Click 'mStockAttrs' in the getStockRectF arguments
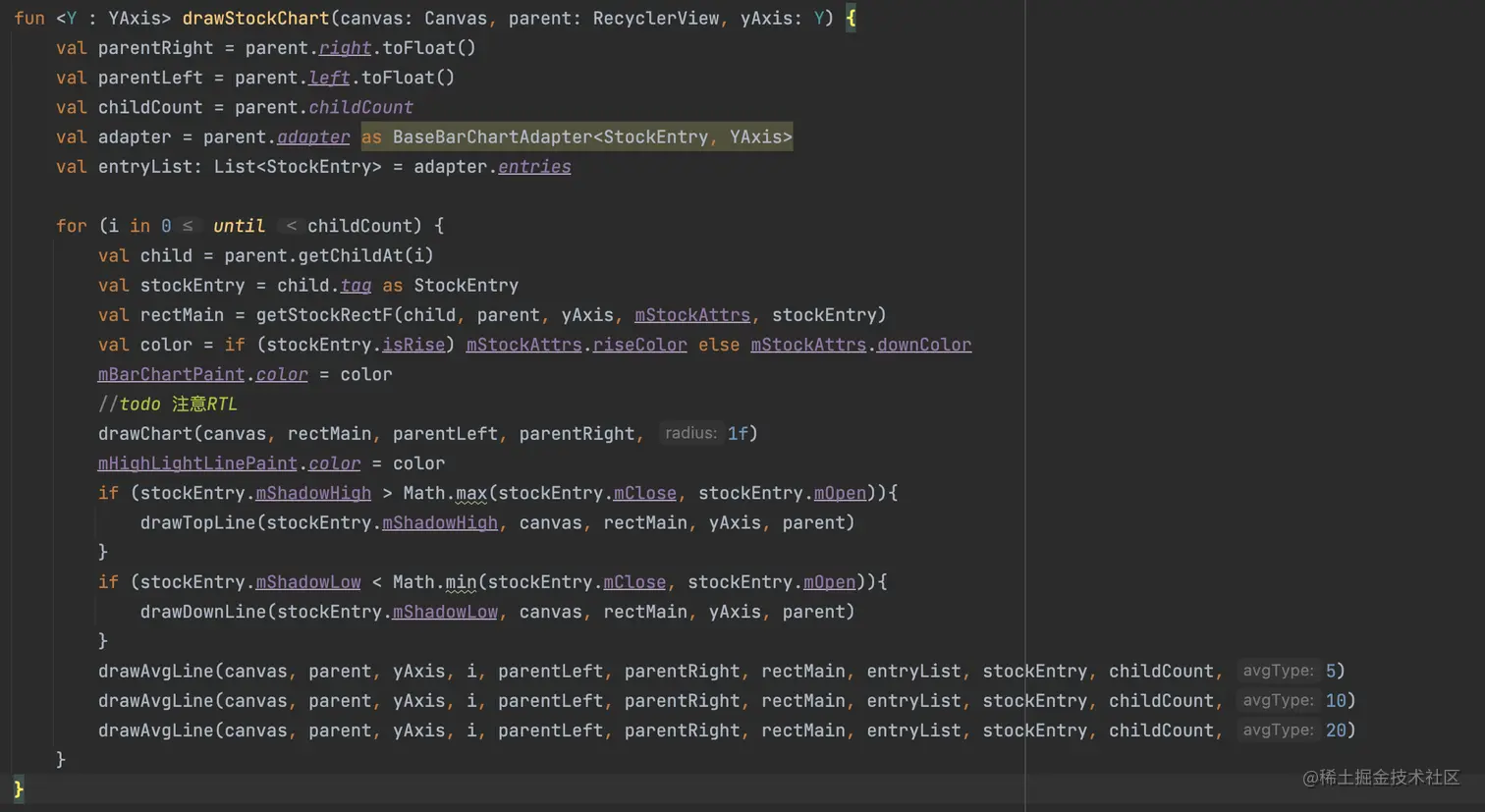The image size is (1485, 812). (692, 315)
